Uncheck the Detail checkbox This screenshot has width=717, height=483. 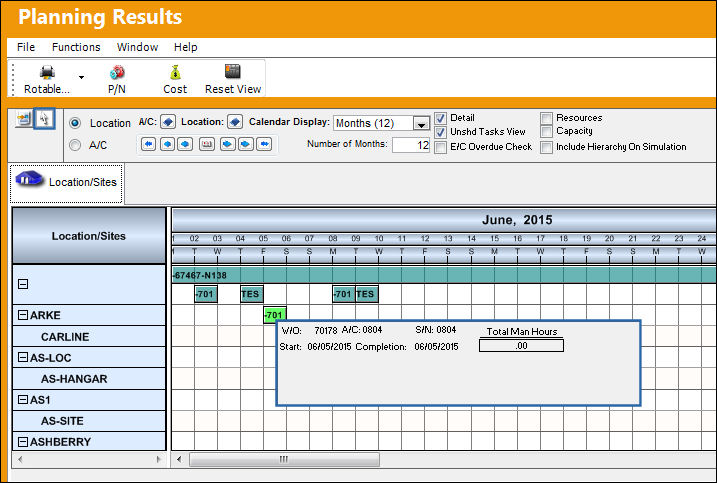tap(440, 118)
